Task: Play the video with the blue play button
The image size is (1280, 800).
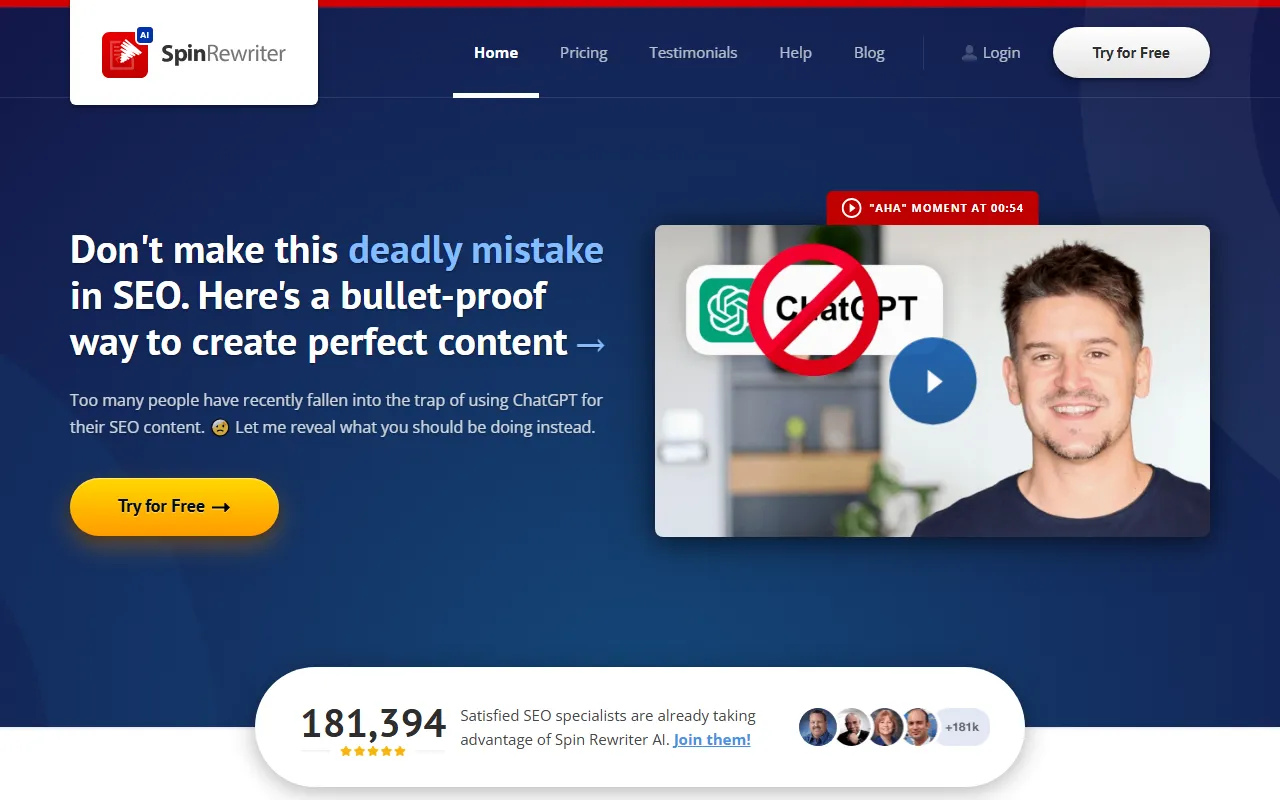Action: [932, 381]
